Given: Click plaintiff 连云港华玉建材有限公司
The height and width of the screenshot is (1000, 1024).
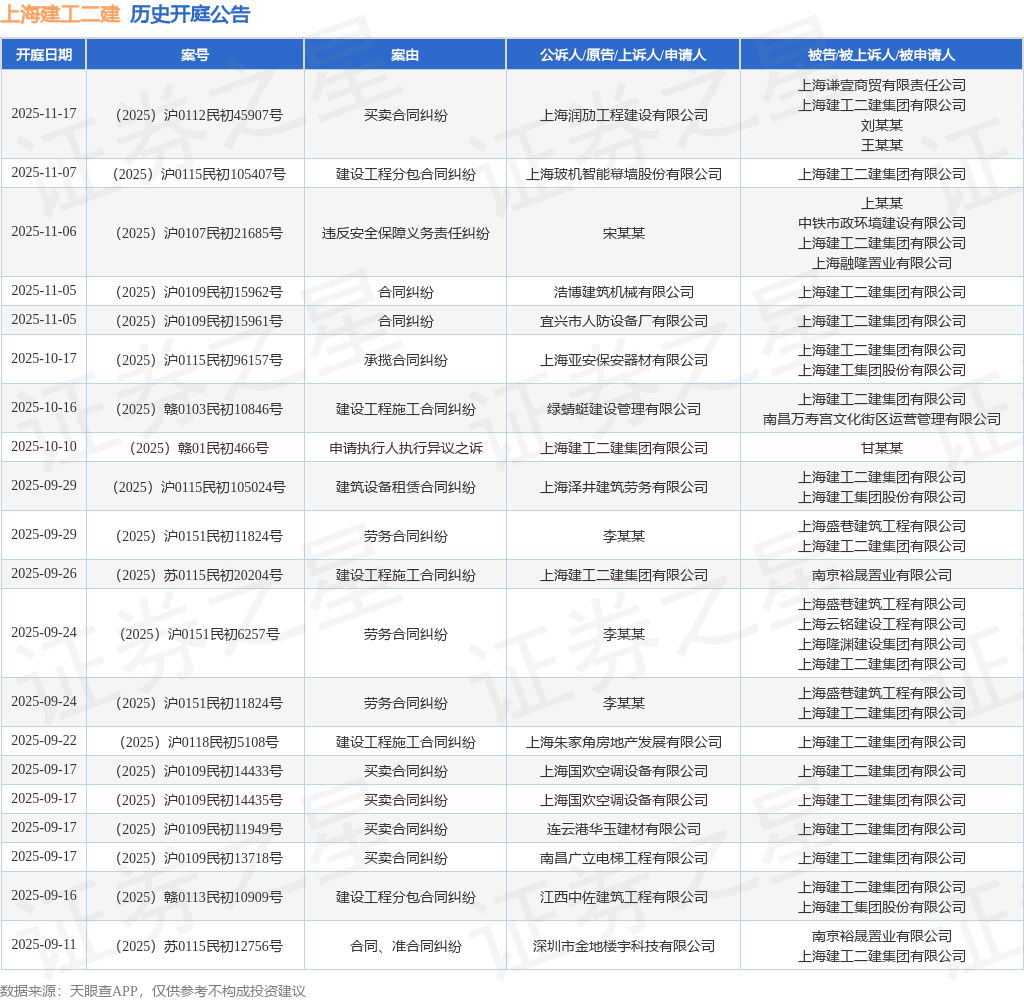Looking at the screenshot, I should 624,829.
